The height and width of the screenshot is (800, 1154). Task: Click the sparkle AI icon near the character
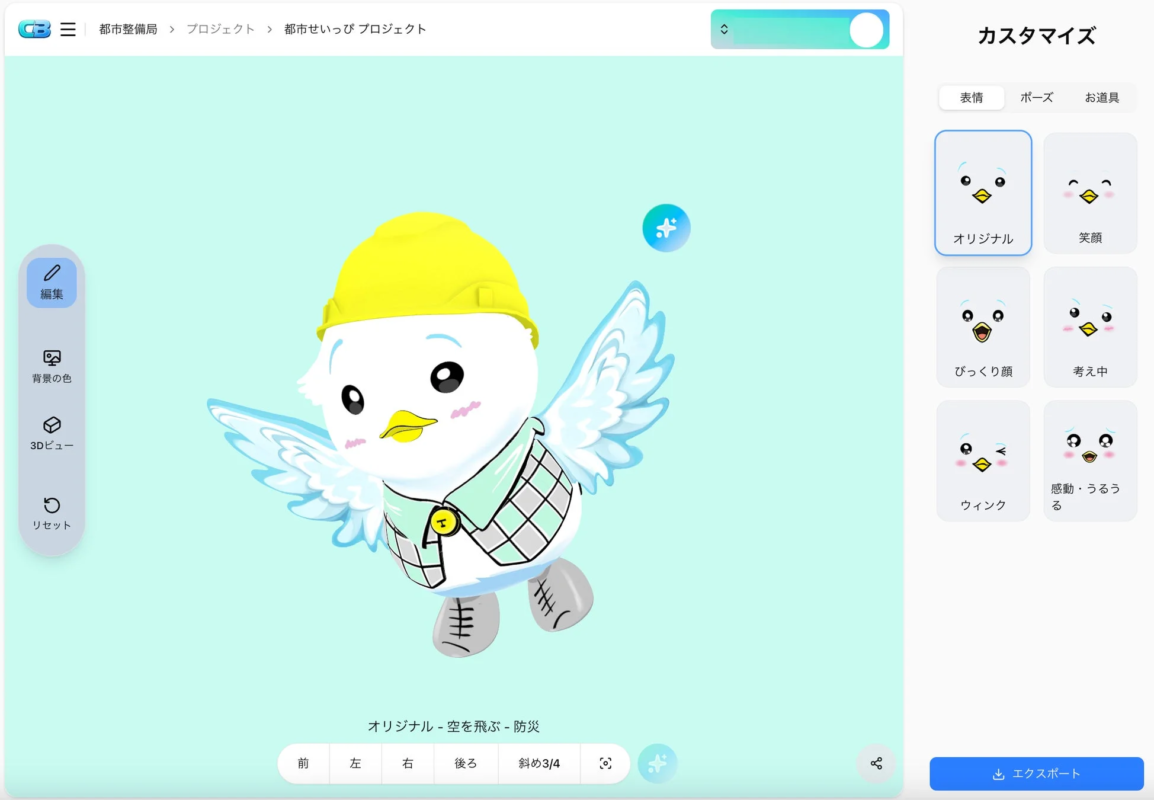[666, 227]
